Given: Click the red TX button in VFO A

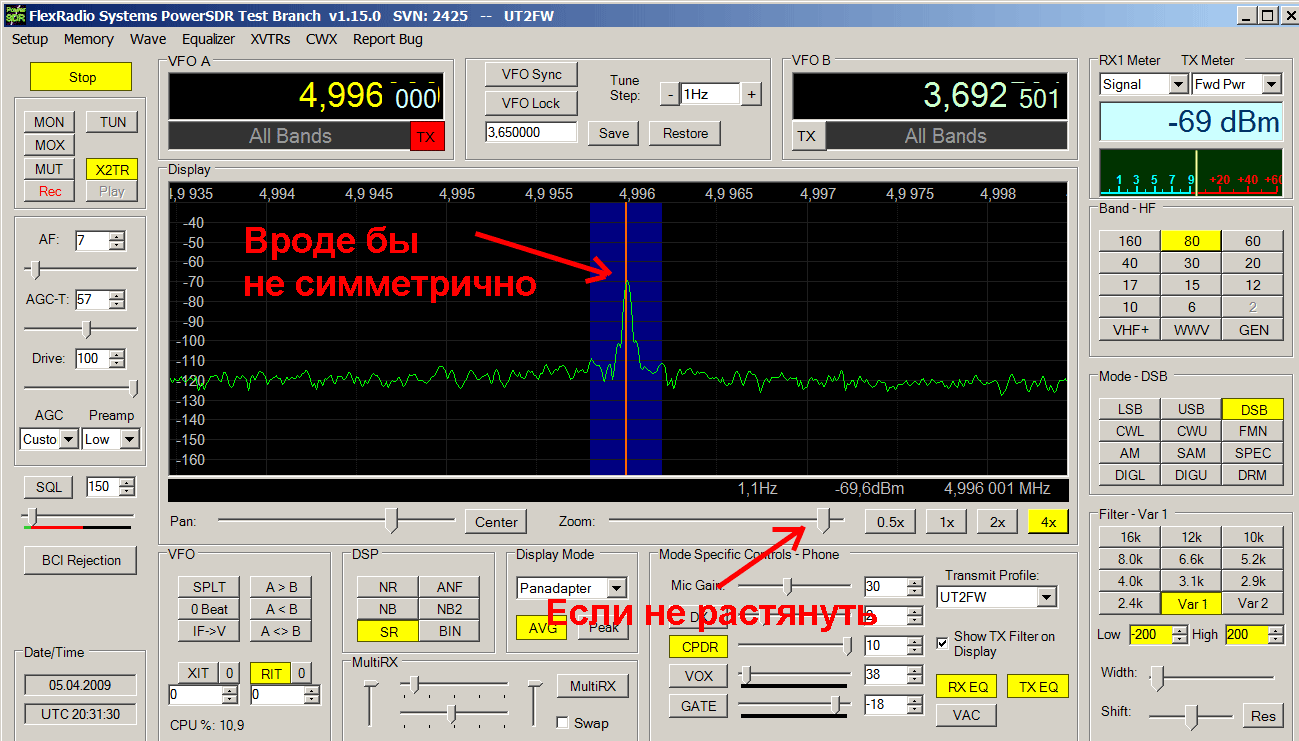Looking at the screenshot, I should pyautogui.click(x=426, y=137).
